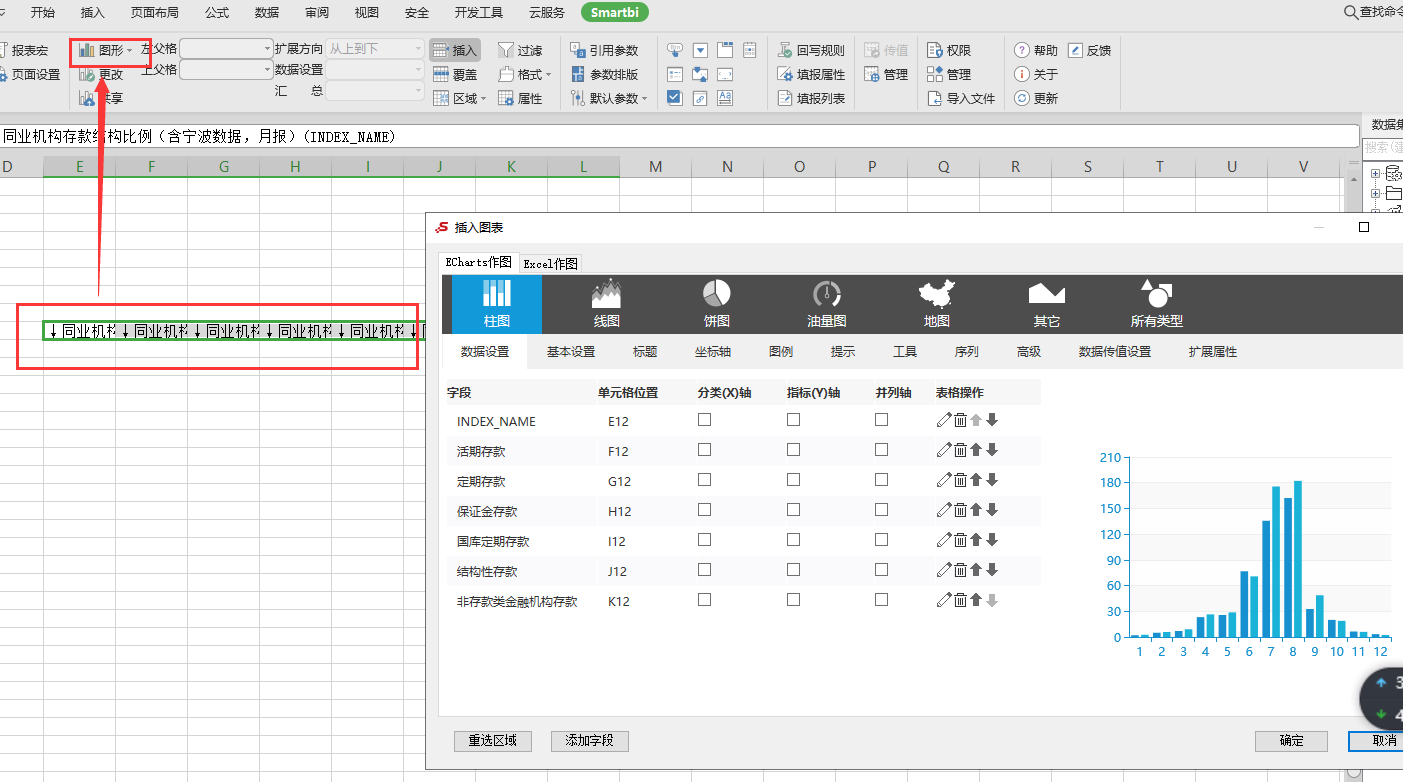Choose the 油量图 gauge chart type
This screenshot has height=782, width=1403.
(827, 304)
